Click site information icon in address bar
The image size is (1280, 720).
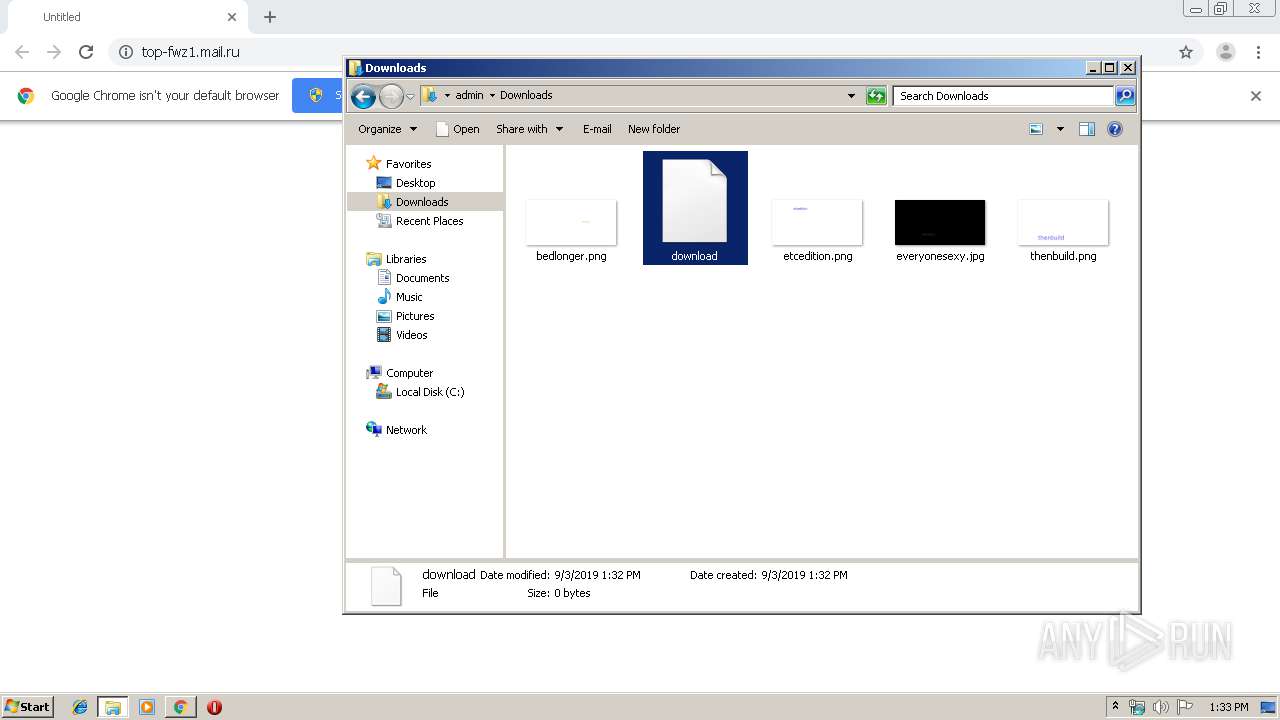coord(125,52)
